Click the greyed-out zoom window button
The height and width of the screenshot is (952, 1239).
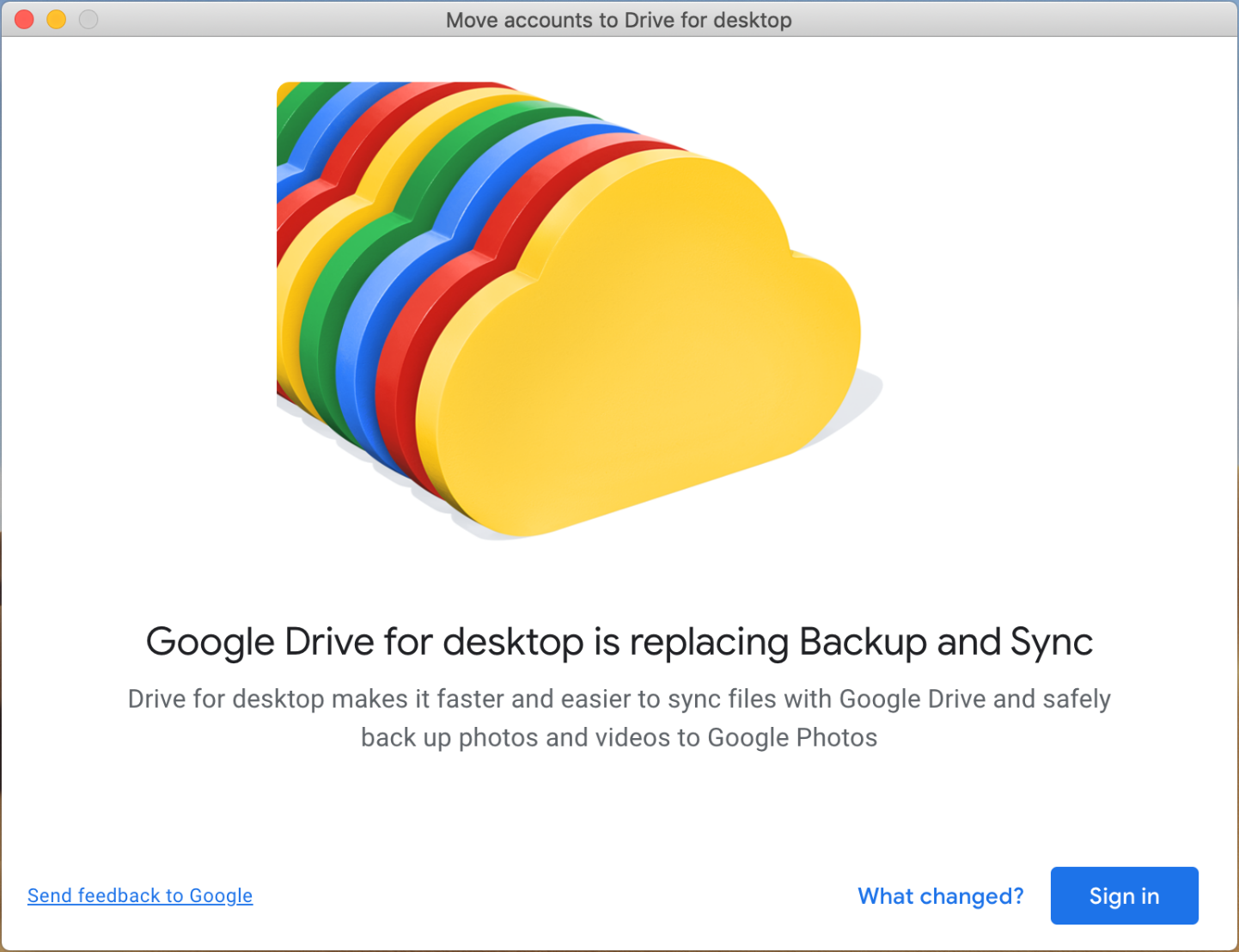[88, 19]
